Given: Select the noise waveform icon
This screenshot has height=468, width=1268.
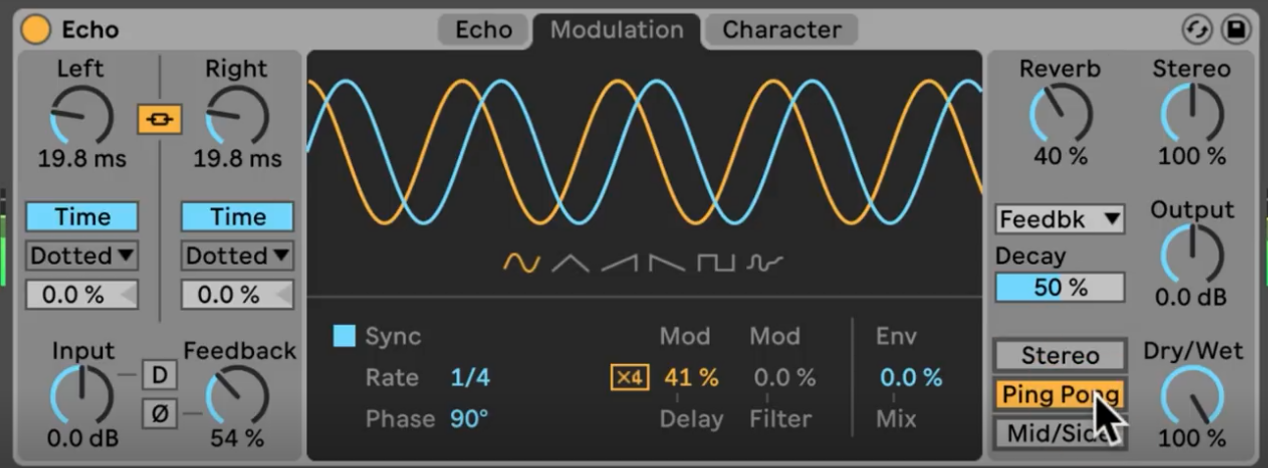Looking at the screenshot, I should click(x=765, y=263).
